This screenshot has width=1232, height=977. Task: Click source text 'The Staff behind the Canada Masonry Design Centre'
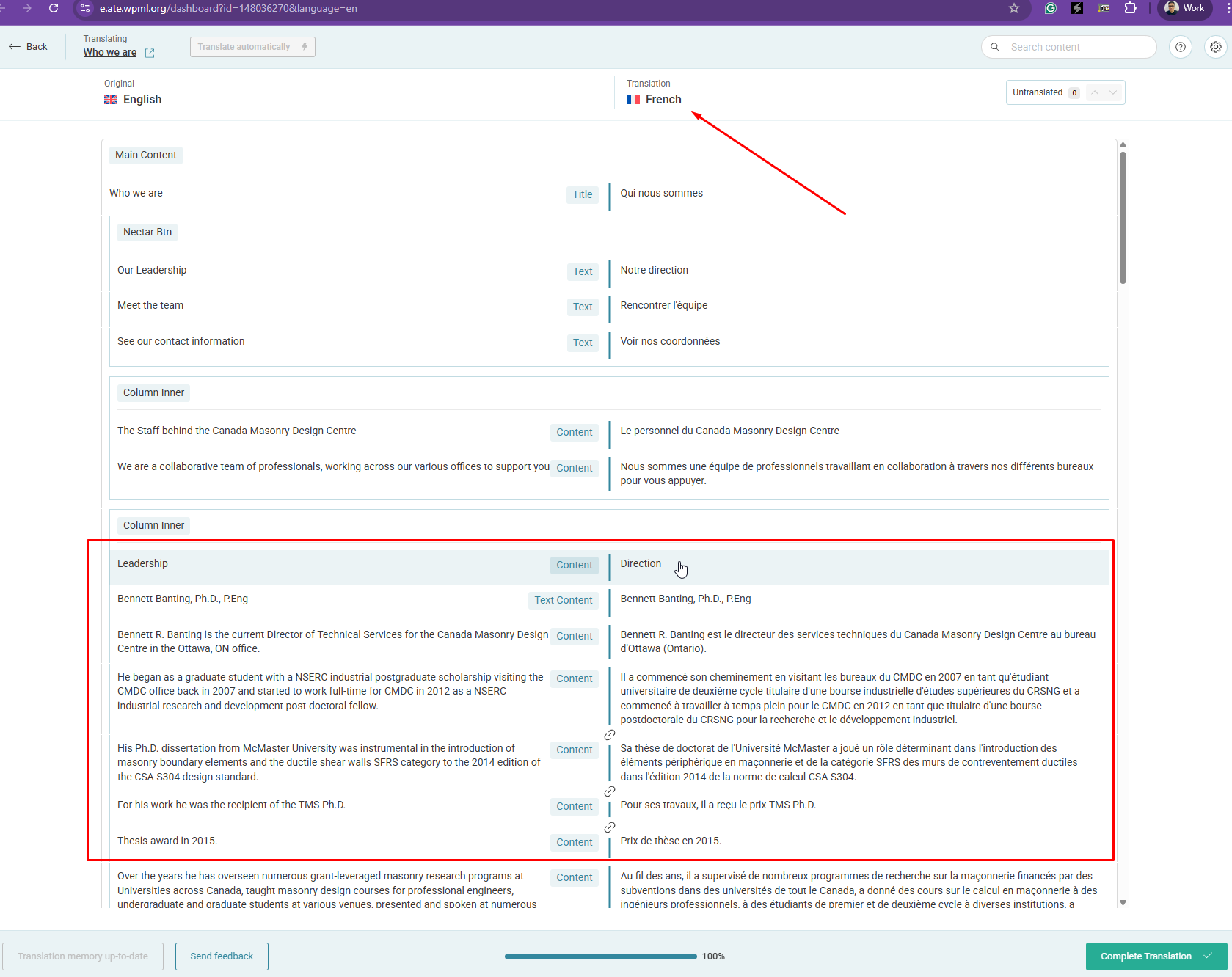(x=236, y=431)
